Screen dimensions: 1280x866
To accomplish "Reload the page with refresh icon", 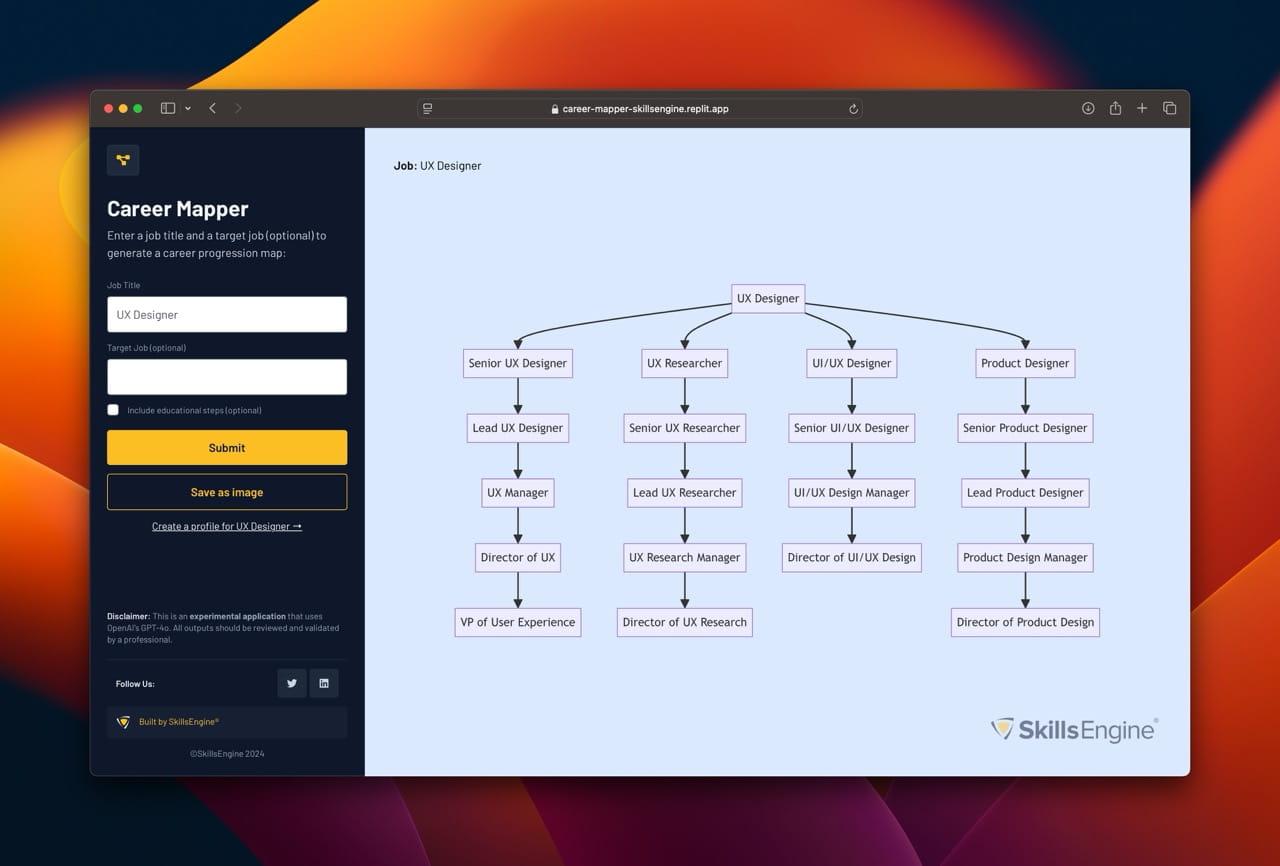I will [853, 109].
